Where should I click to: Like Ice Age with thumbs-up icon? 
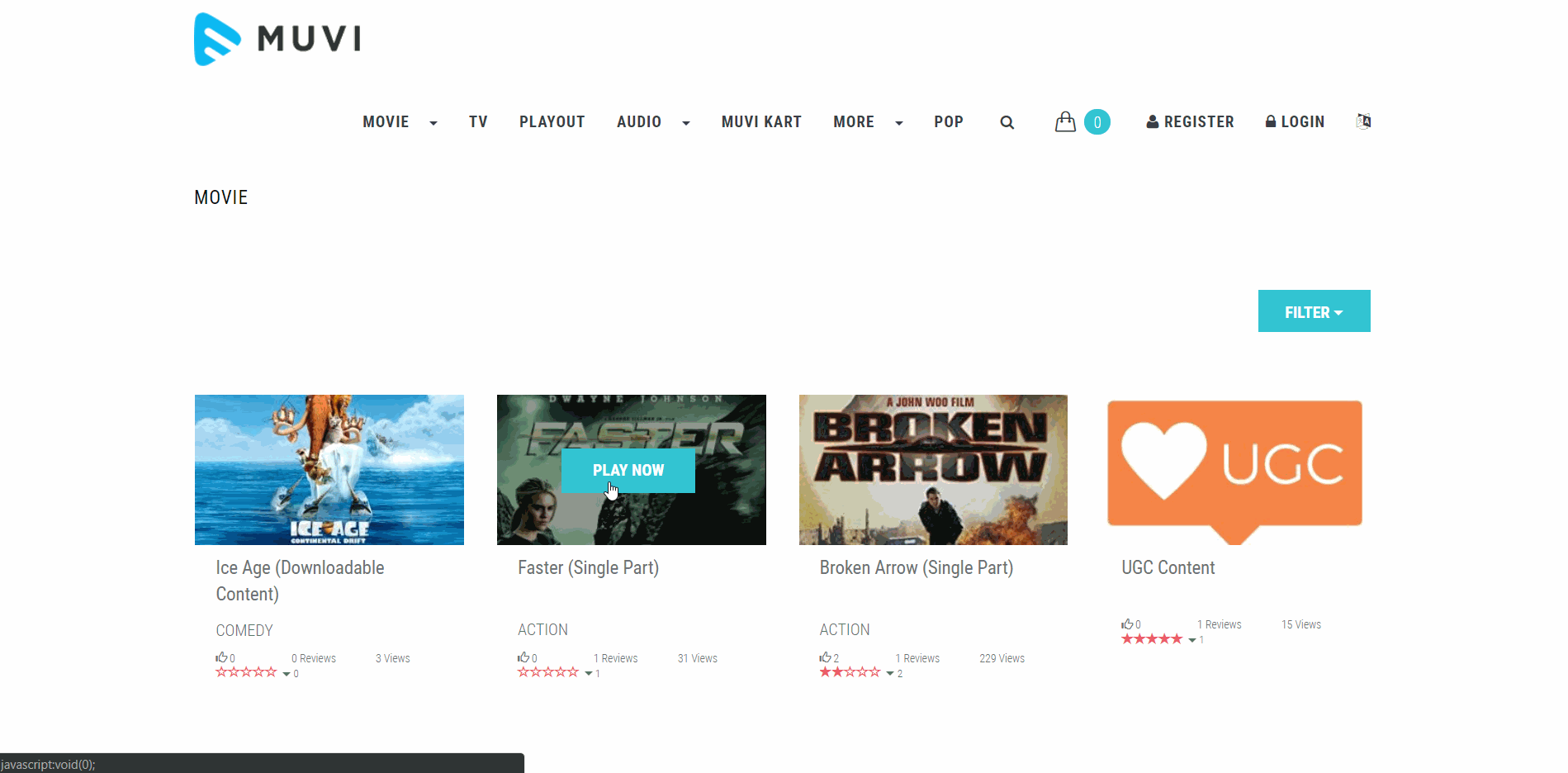[x=221, y=657]
